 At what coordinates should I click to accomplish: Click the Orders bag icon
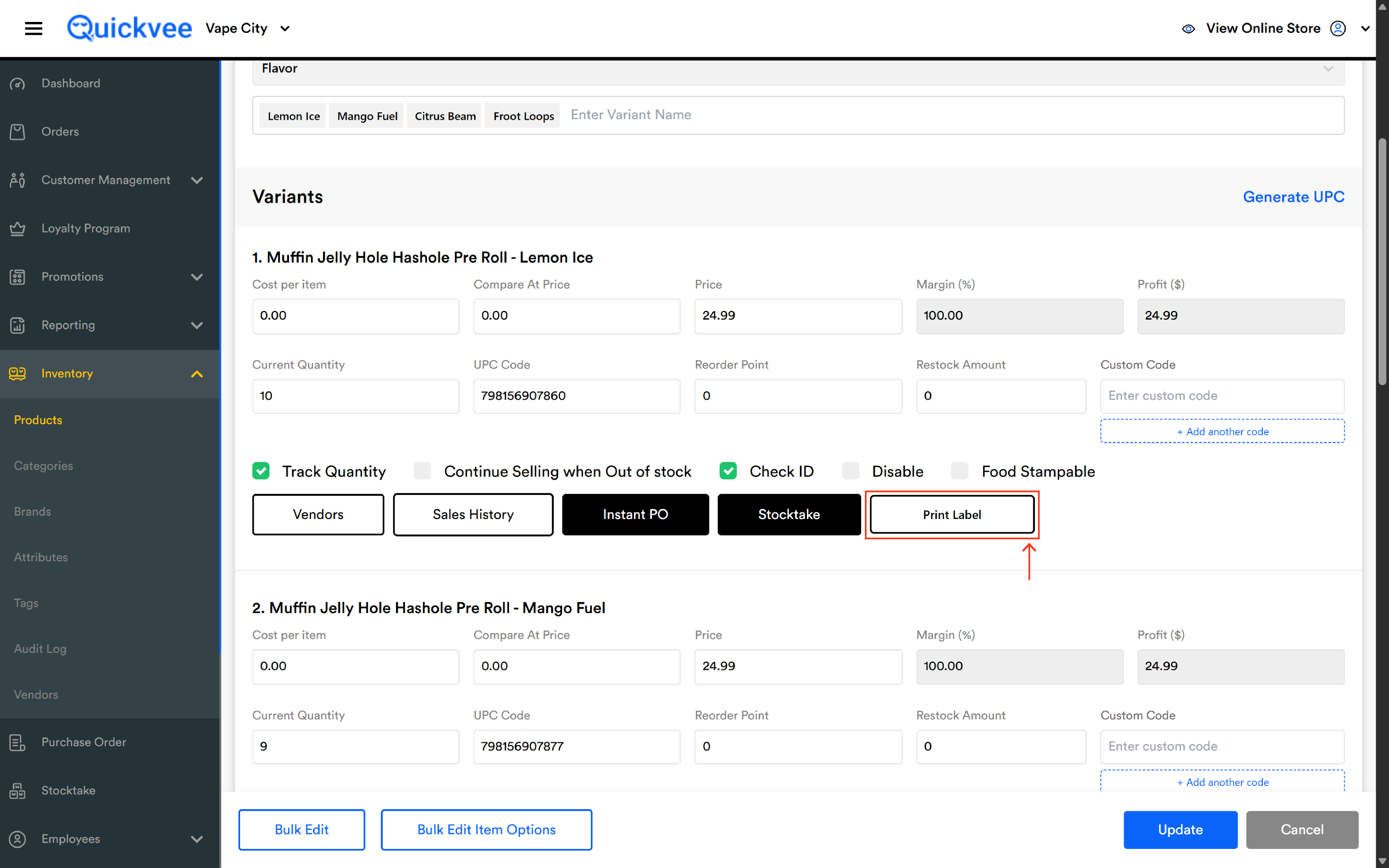pyautogui.click(x=17, y=132)
